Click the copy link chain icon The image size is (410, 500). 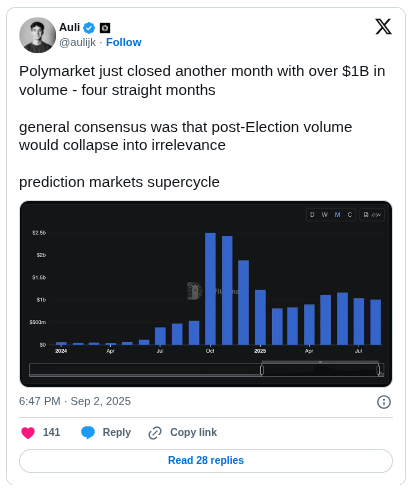coord(155,433)
